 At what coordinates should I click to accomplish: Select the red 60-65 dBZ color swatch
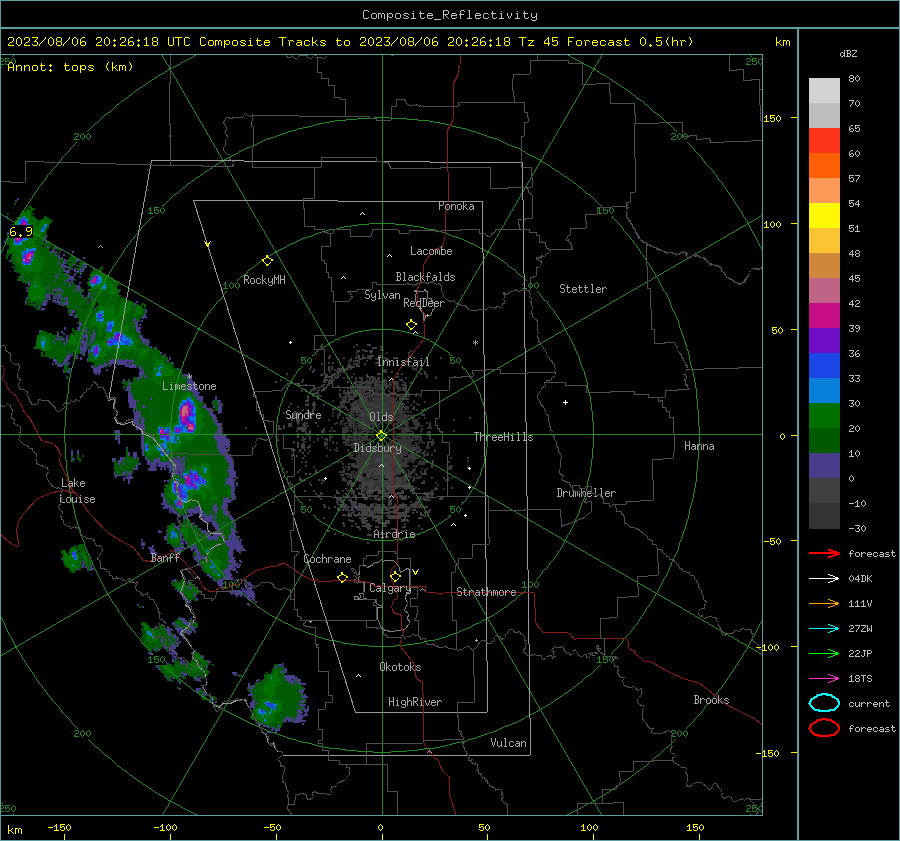[x=824, y=141]
